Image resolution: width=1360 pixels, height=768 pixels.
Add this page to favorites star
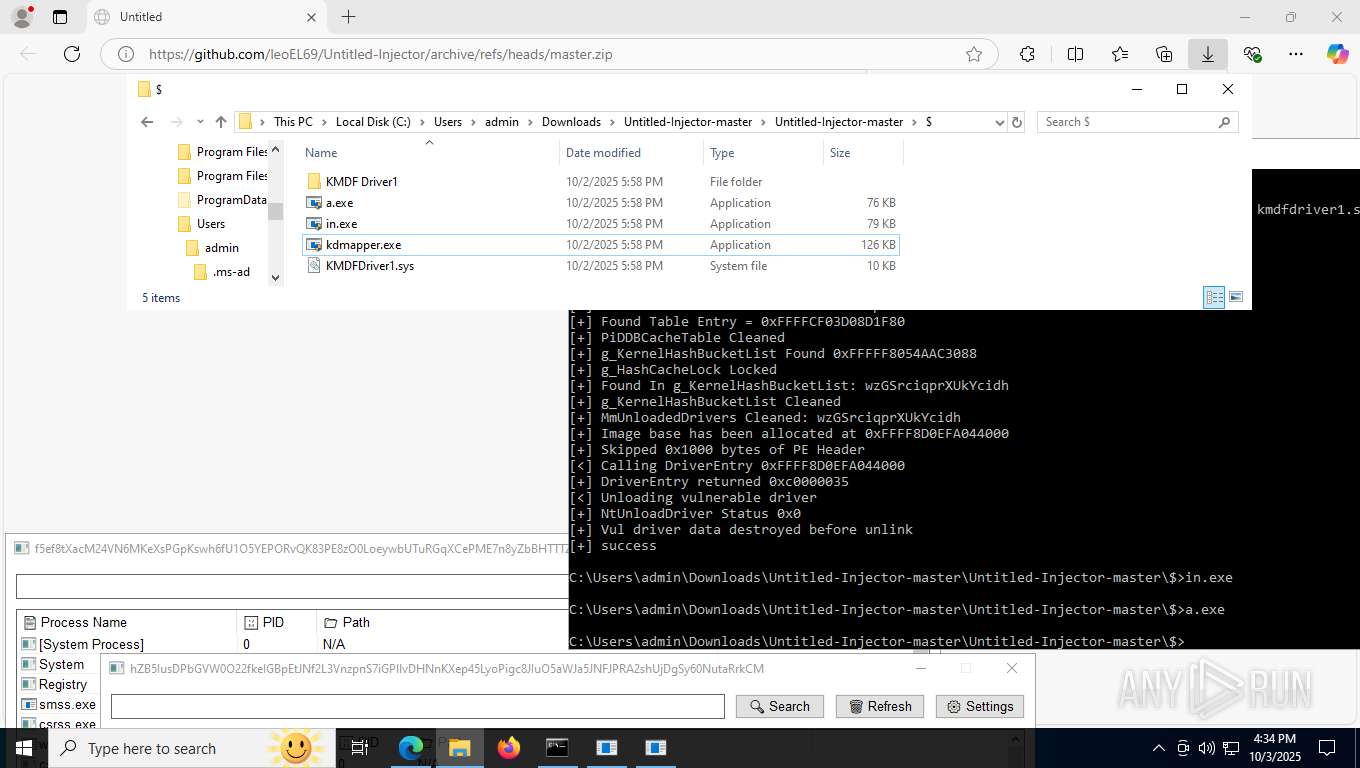point(974,54)
